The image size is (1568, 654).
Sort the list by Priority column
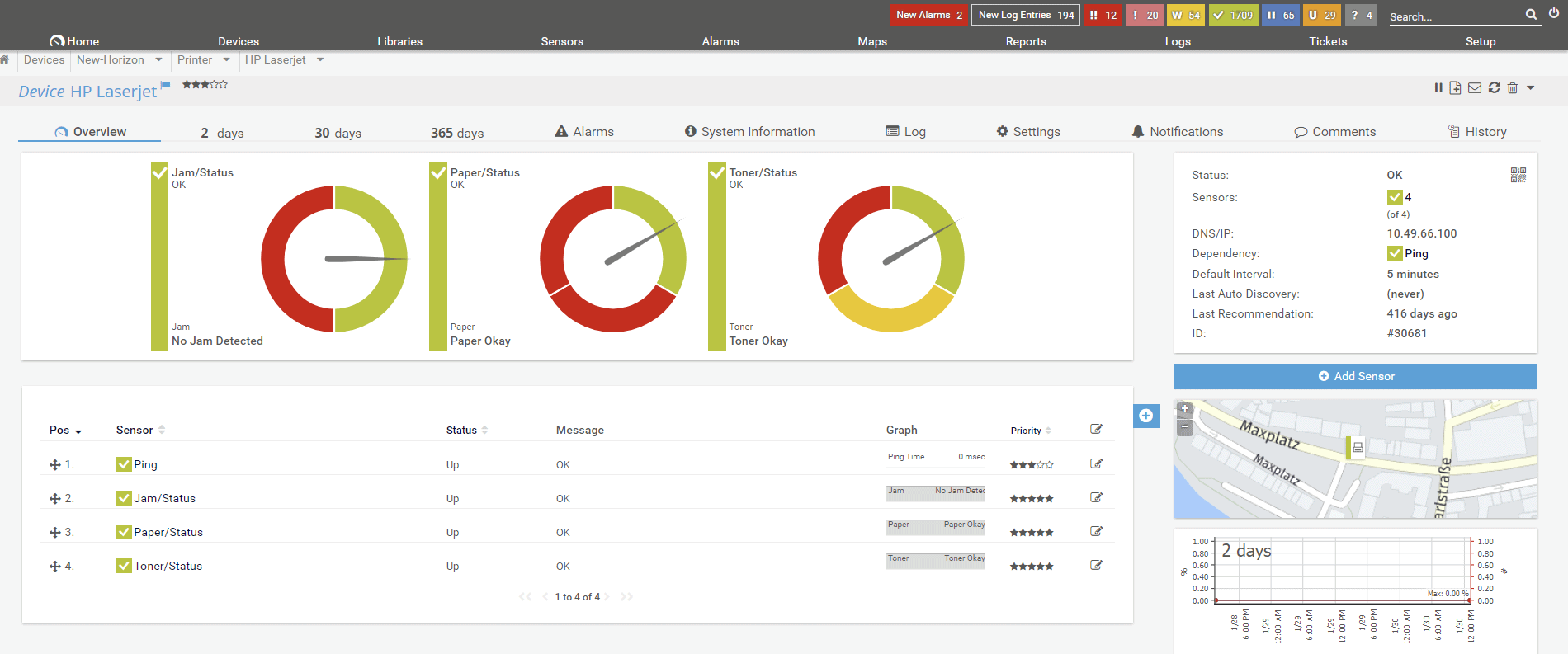(x=1031, y=431)
